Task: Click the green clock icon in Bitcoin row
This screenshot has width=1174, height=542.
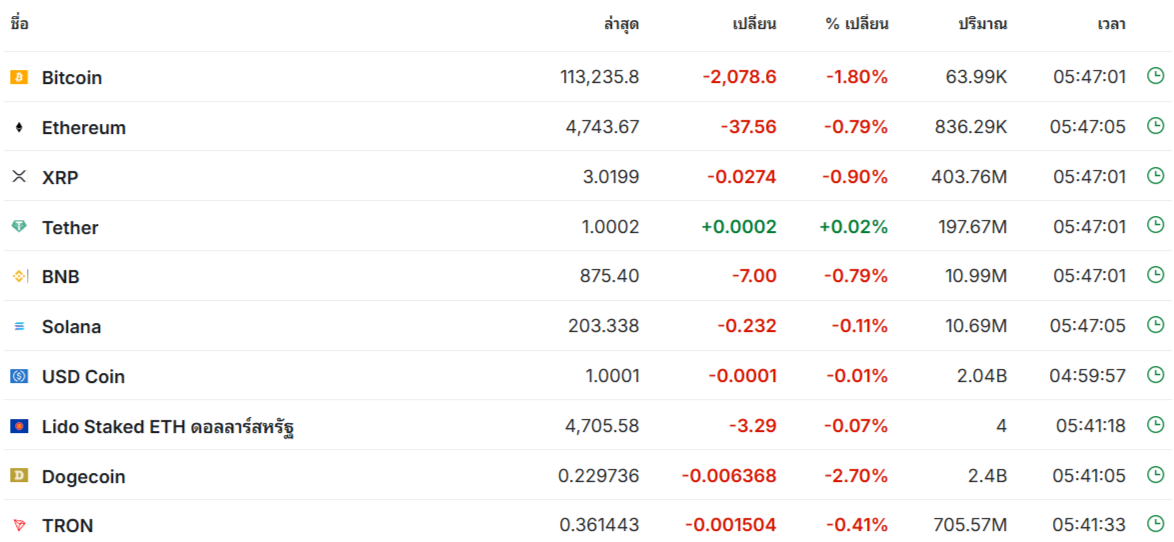Action: click(x=1155, y=76)
